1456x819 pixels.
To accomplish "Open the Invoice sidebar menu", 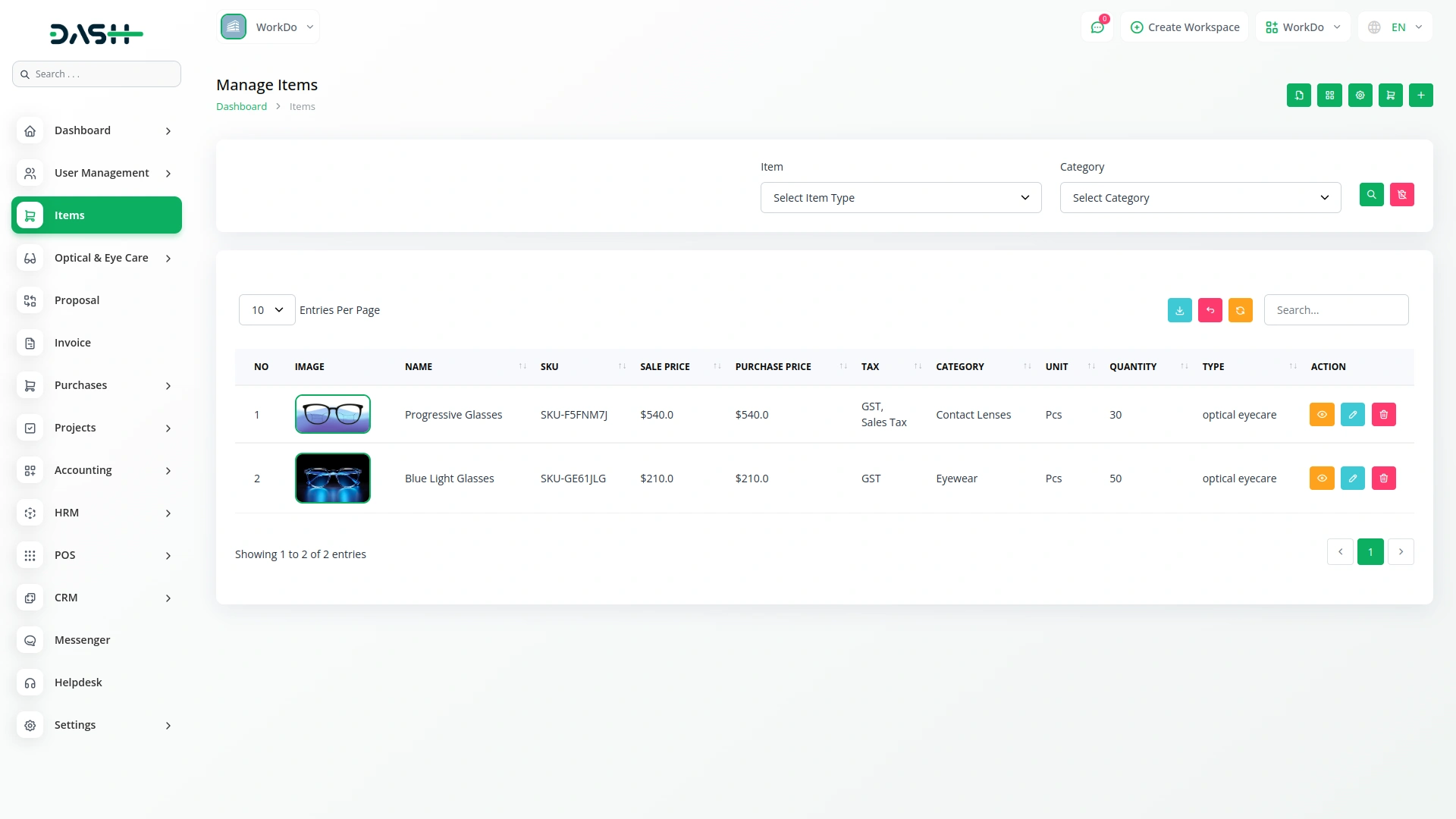I will coord(73,343).
